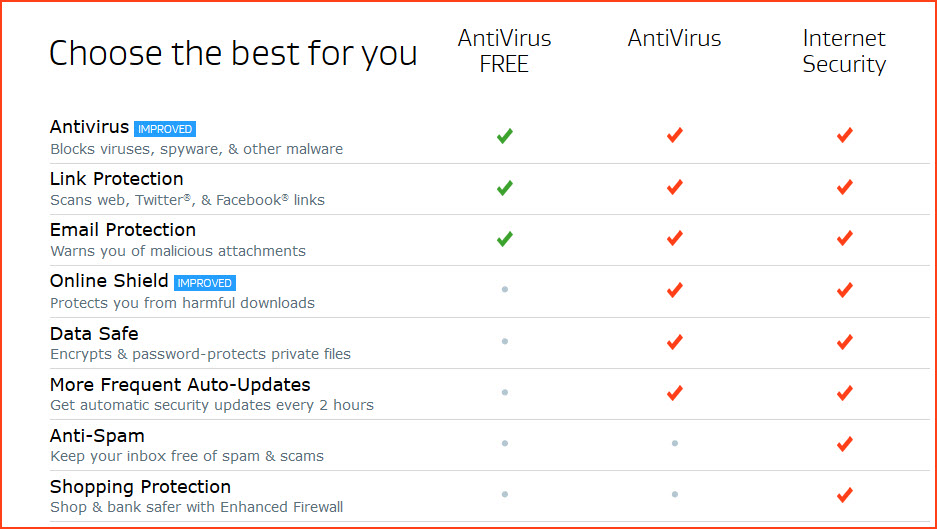Viewport: 937px width, 529px height.
Task: Click red Online Shield checkmark under AntiVirus column
Action: click(675, 290)
